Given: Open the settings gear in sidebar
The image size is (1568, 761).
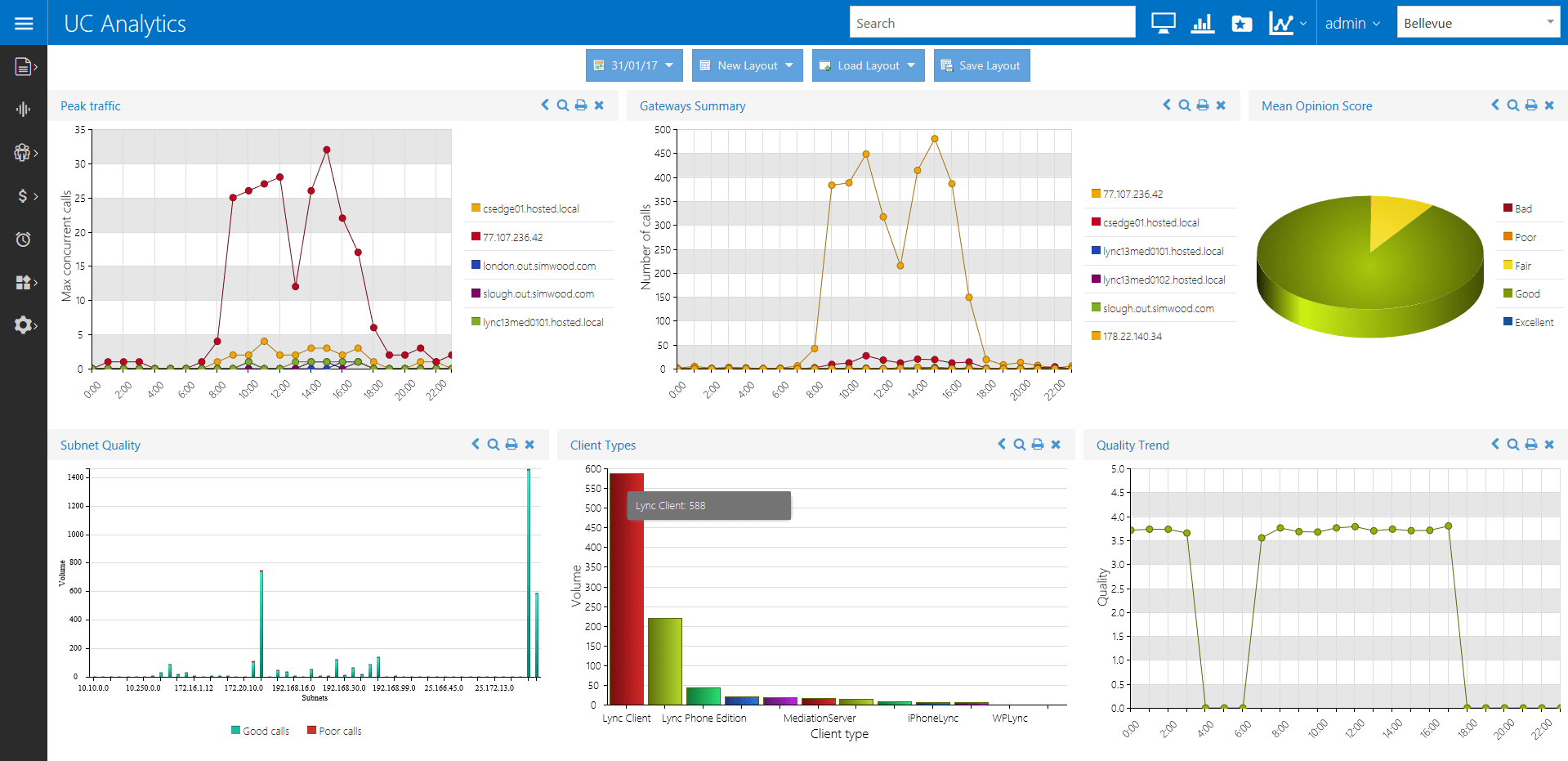Looking at the screenshot, I should point(24,325).
